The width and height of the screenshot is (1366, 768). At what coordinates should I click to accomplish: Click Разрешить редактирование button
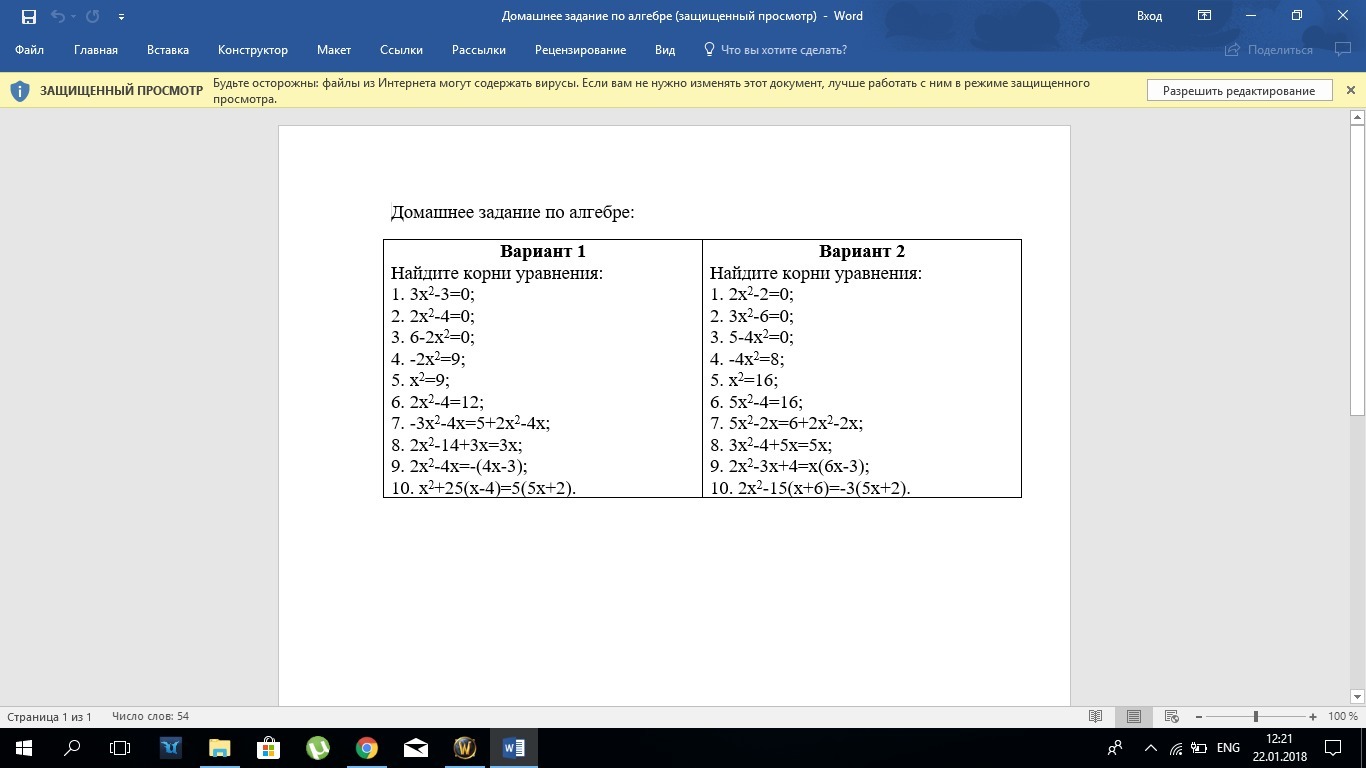pyautogui.click(x=1239, y=91)
